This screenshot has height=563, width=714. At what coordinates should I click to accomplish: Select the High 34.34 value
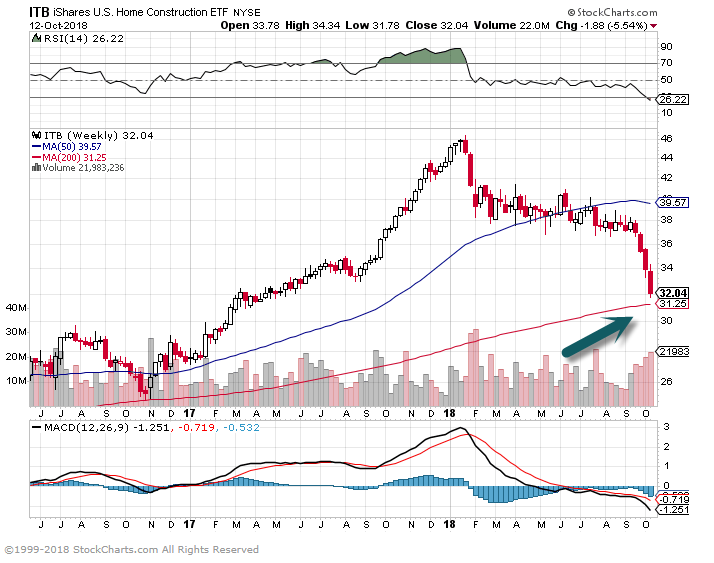(312, 26)
